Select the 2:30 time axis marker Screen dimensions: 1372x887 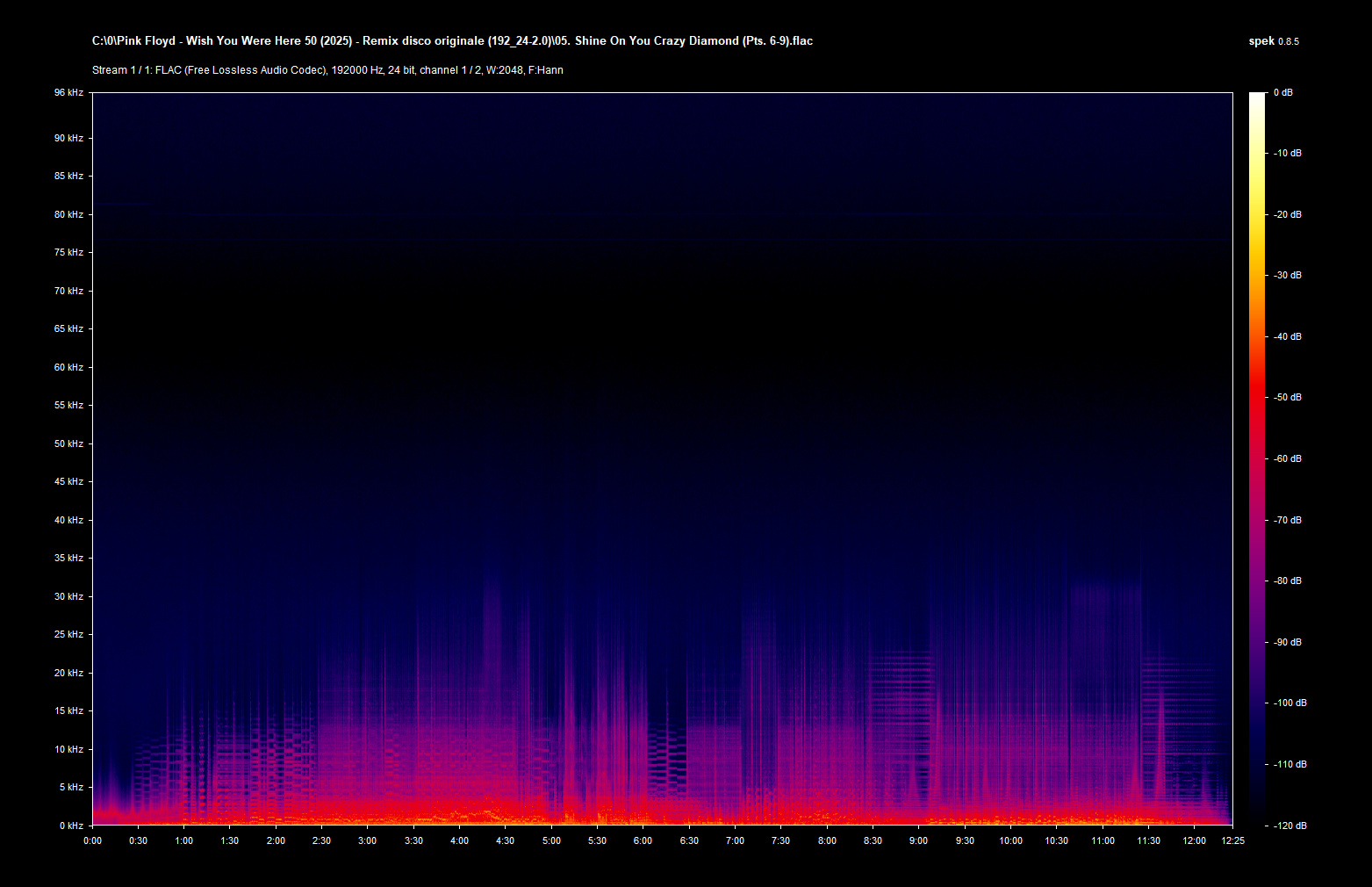coord(321,840)
